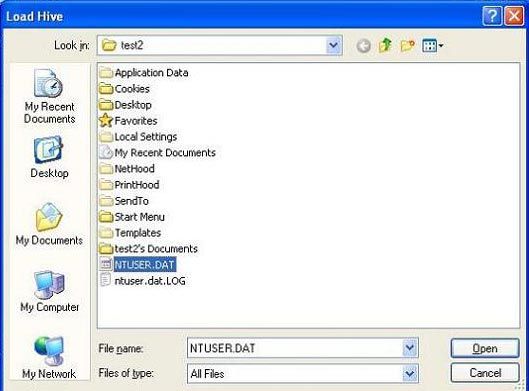Select the SendTo folder icon

pos(106,201)
